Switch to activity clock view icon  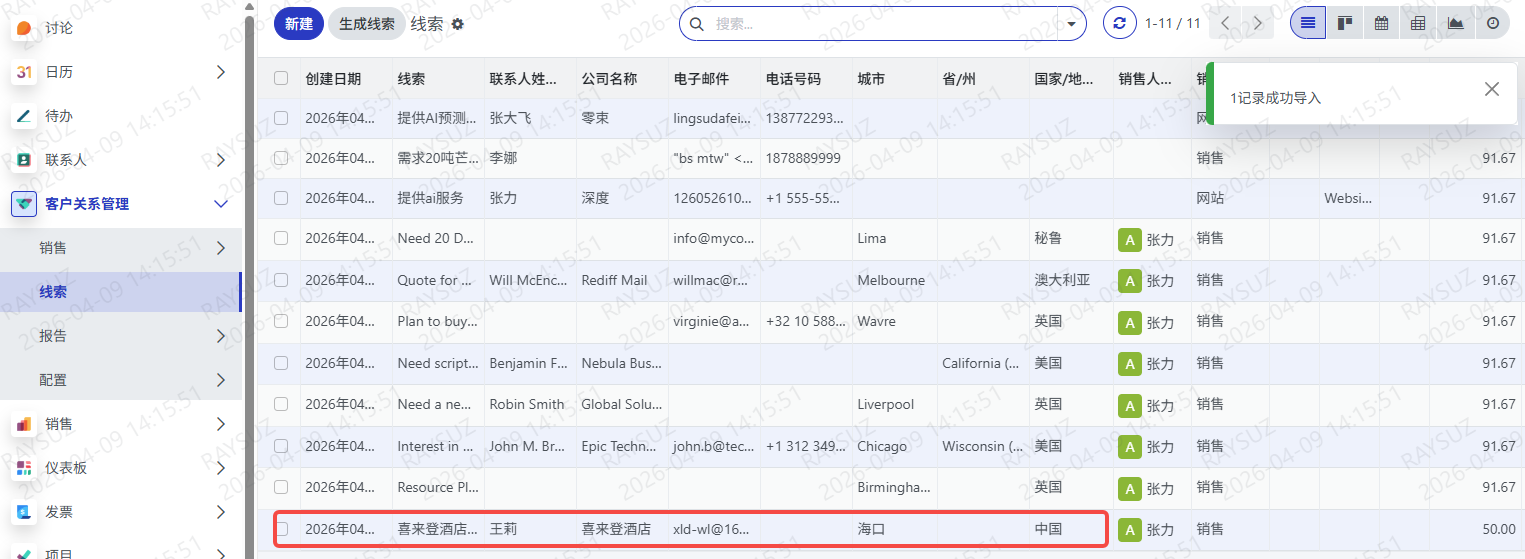(1492, 23)
